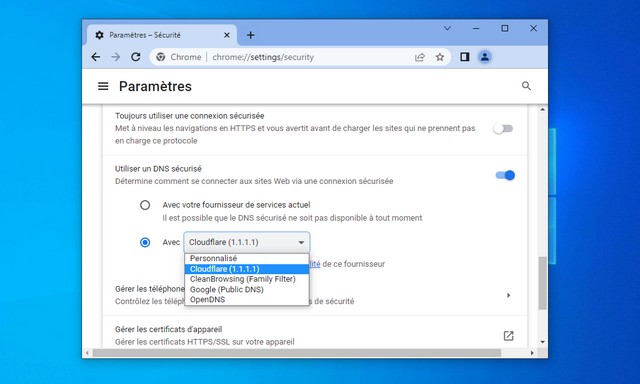Toggle Toujours utiliser une connexion sécurisée switch
The height and width of the screenshot is (384, 640).
[503, 129]
